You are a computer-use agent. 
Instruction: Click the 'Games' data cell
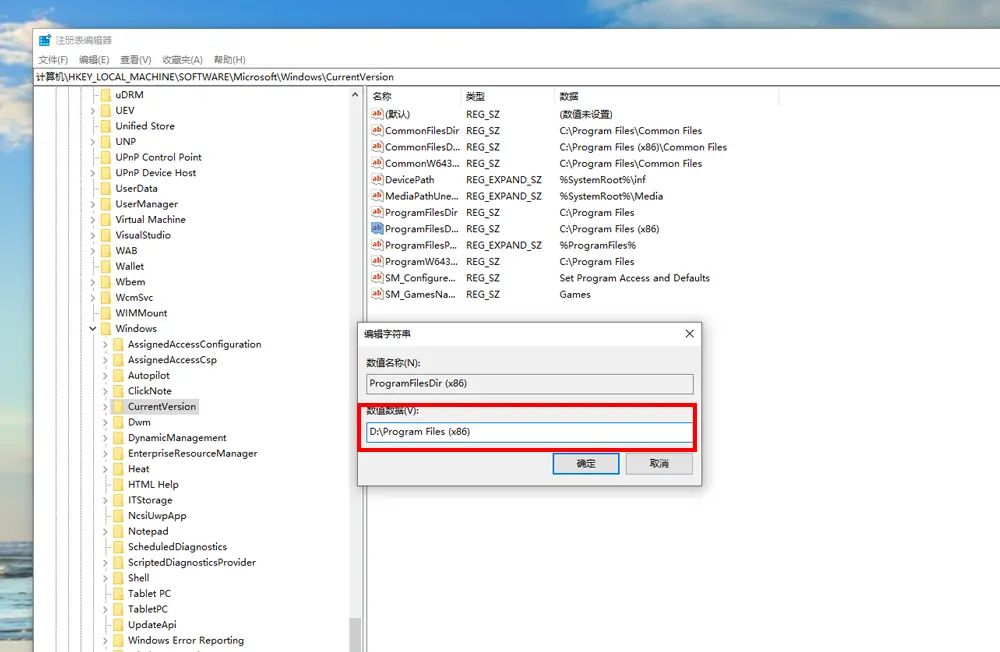point(575,295)
